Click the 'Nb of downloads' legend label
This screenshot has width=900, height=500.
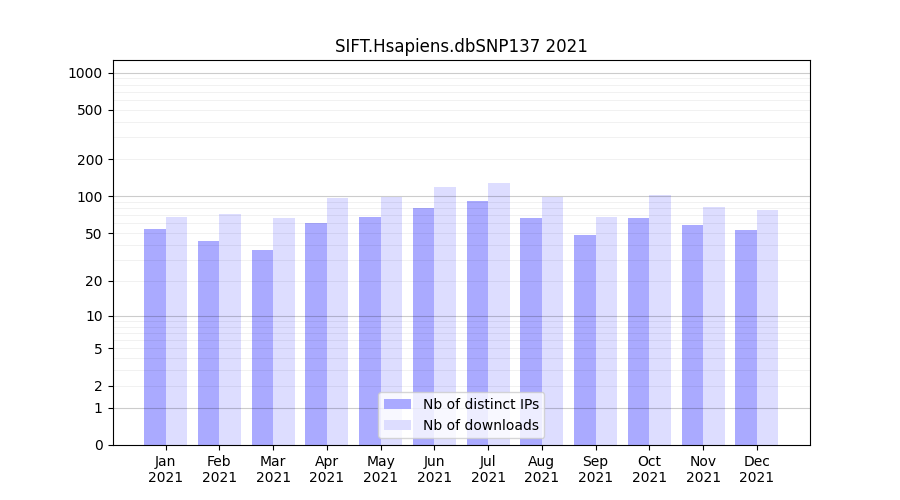pyautogui.click(x=480, y=425)
